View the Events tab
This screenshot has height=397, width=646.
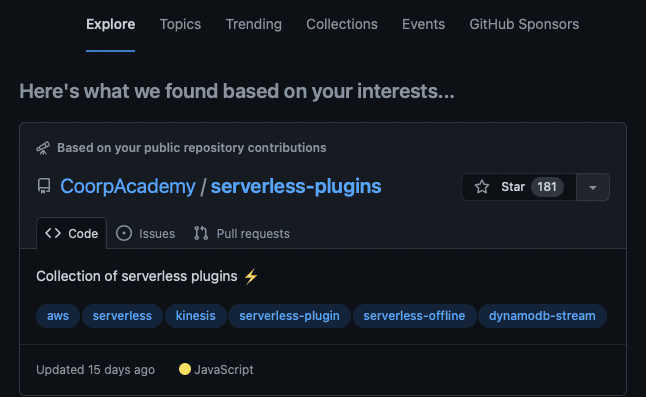pyautogui.click(x=423, y=24)
